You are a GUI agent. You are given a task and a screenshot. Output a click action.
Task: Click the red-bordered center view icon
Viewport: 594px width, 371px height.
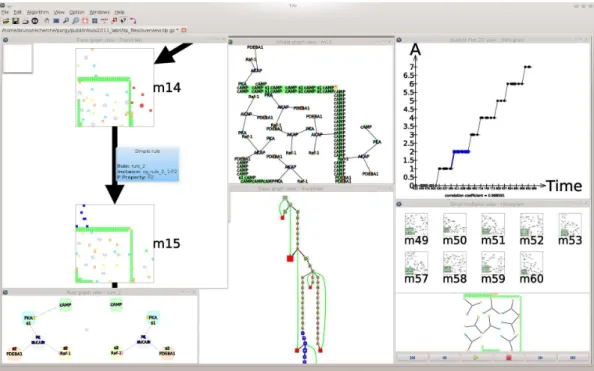85,21
